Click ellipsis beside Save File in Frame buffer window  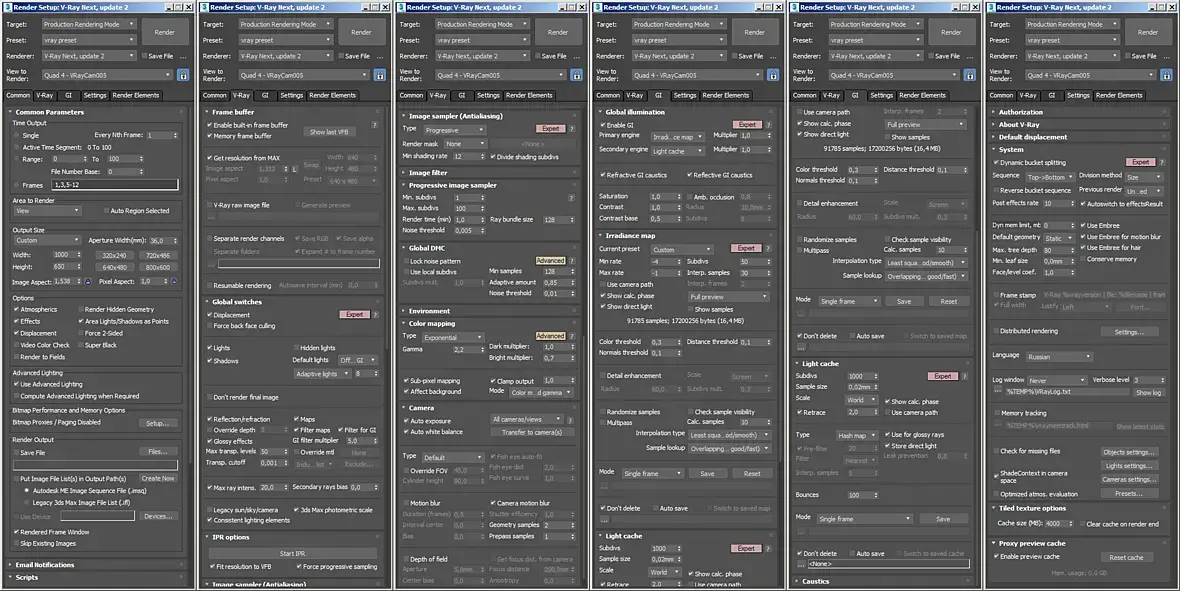click(380, 56)
